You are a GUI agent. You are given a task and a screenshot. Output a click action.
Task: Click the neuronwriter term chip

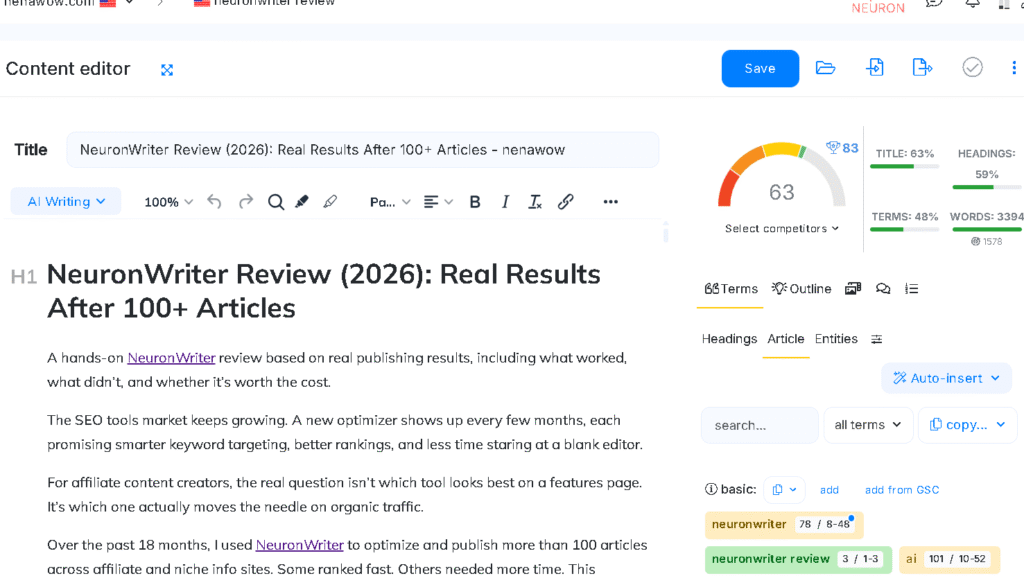(x=784, y=524)
